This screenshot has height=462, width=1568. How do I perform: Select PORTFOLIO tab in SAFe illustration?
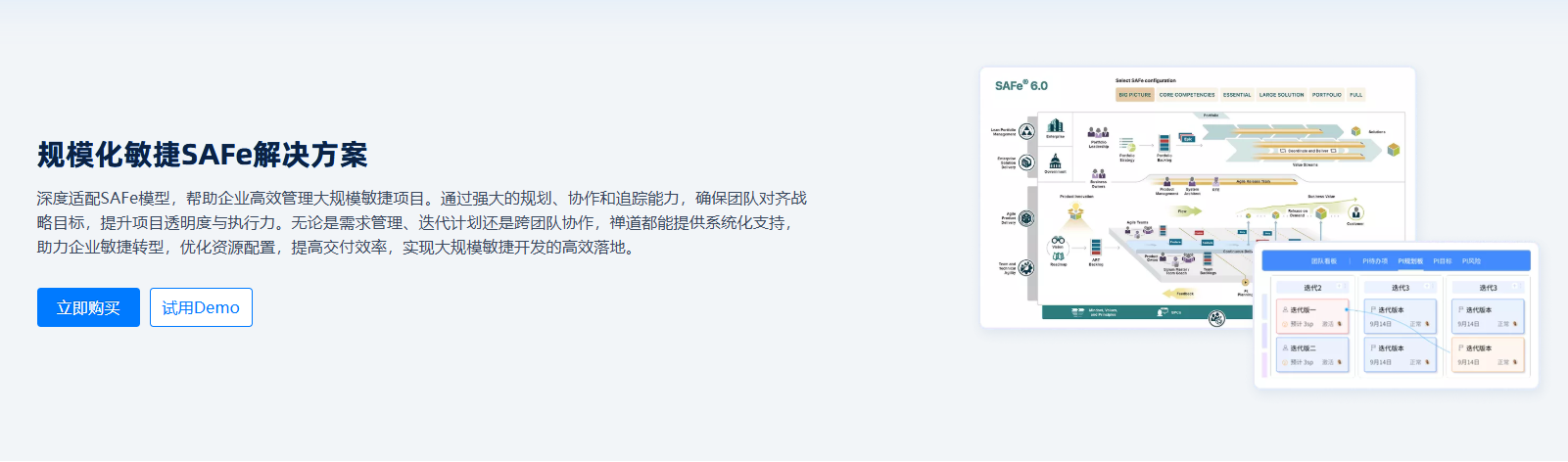tap(1327, 95)
